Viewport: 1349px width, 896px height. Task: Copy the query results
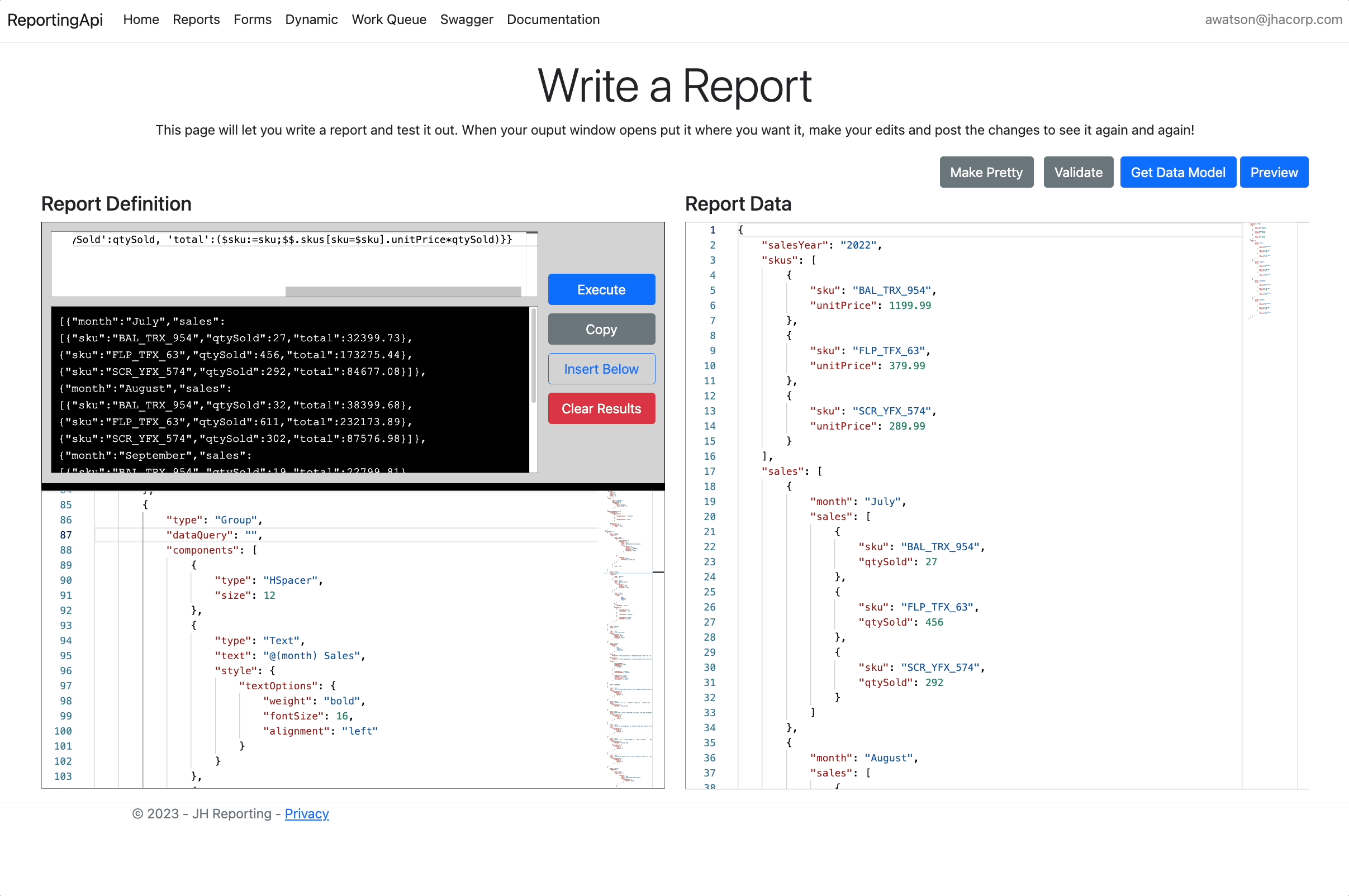[601, 329]
